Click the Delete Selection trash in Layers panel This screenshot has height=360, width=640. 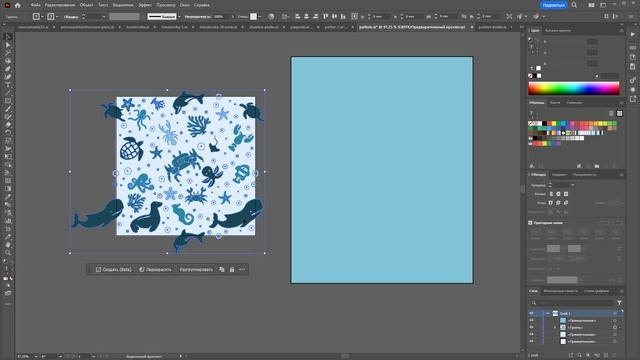[x=614, y=355]
